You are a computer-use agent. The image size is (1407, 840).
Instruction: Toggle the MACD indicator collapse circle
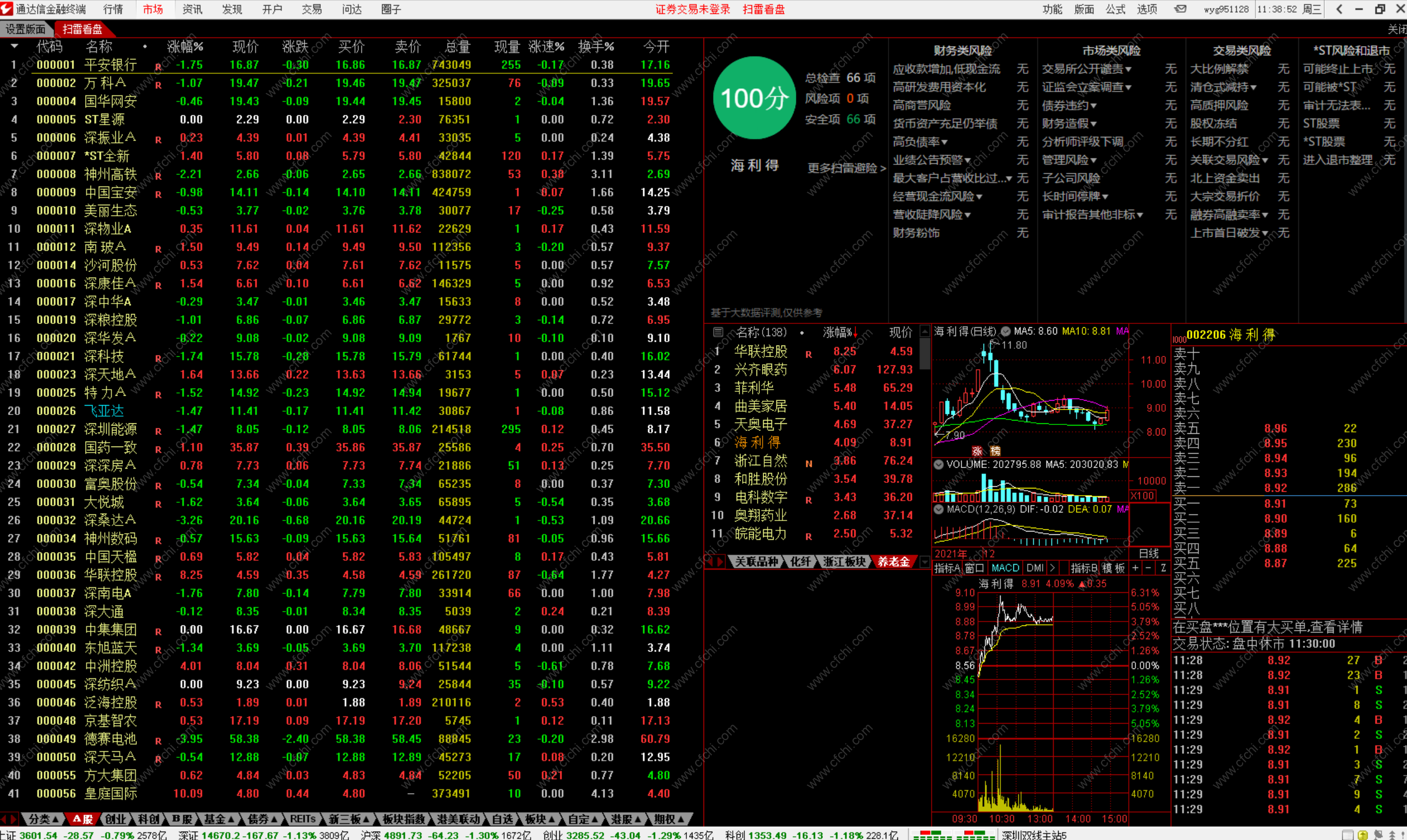pyautogui.click(x=938, y=509)
